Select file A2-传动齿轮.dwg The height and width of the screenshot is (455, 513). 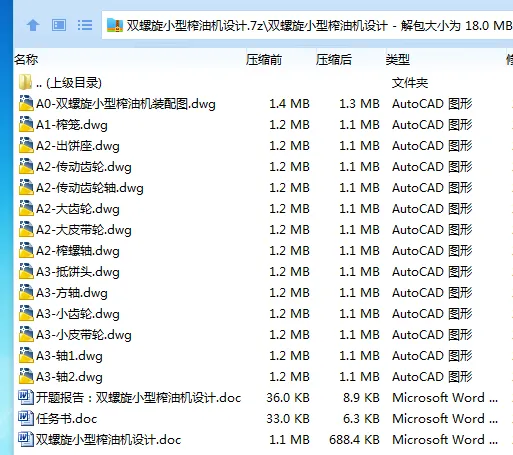coord(84,167)
